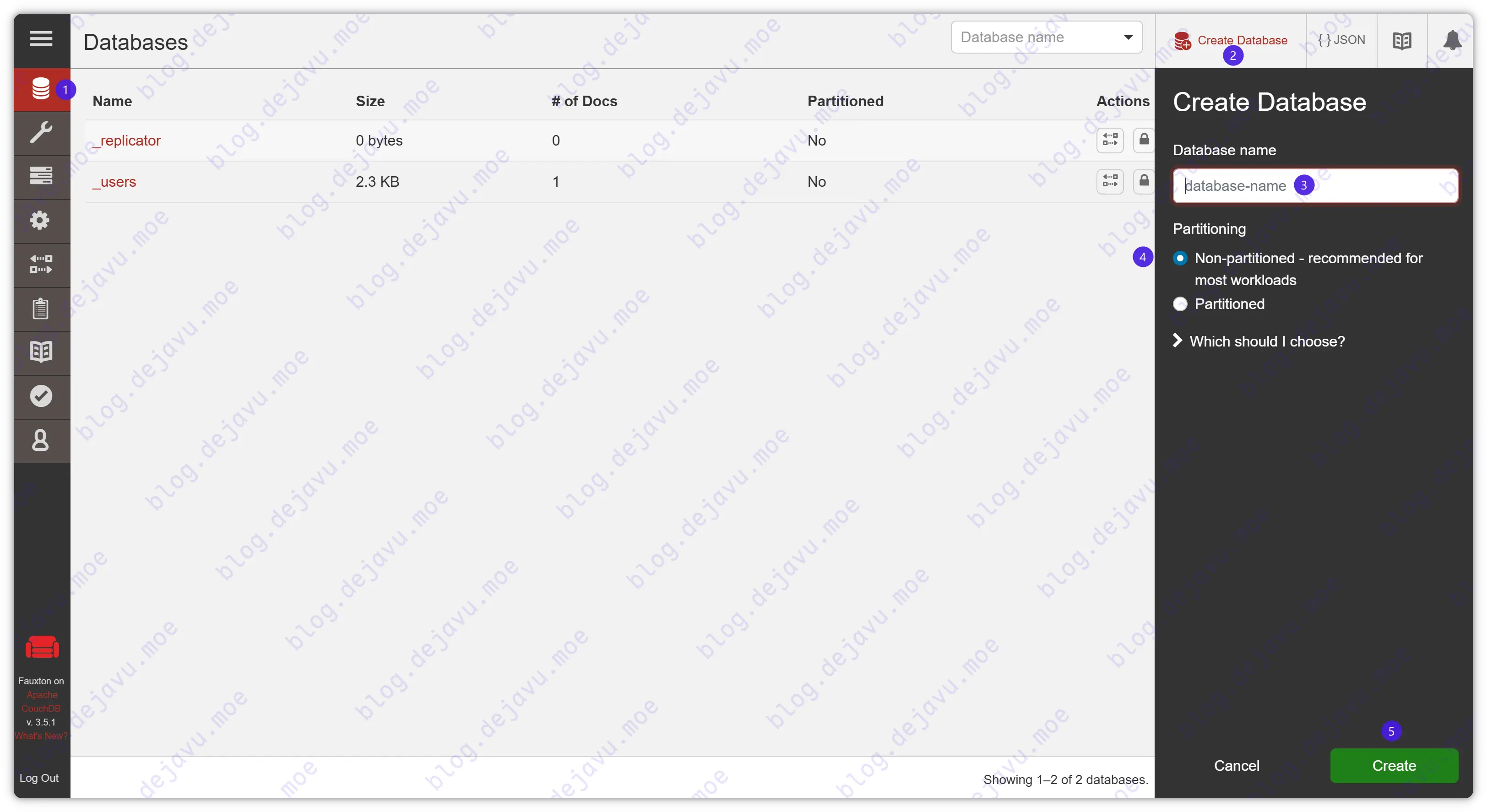Open Configuration gear icon in sidebar
Screen dimensions: 1487x812
pos(40,220)
